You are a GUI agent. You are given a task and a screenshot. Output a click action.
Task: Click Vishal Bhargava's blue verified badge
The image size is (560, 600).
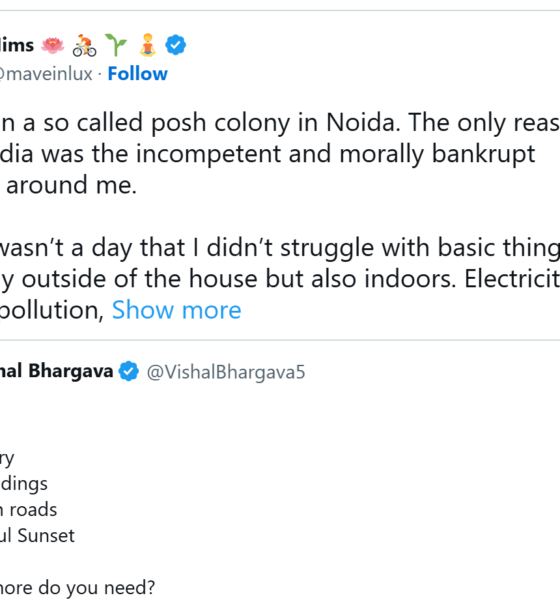pos(129,371)
